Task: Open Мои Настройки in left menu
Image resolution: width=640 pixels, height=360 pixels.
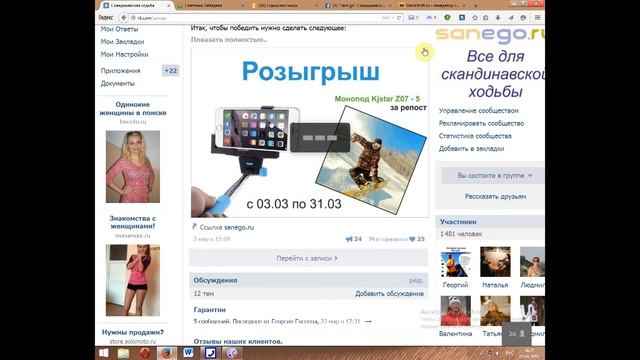Action: [x=124, y=54]
